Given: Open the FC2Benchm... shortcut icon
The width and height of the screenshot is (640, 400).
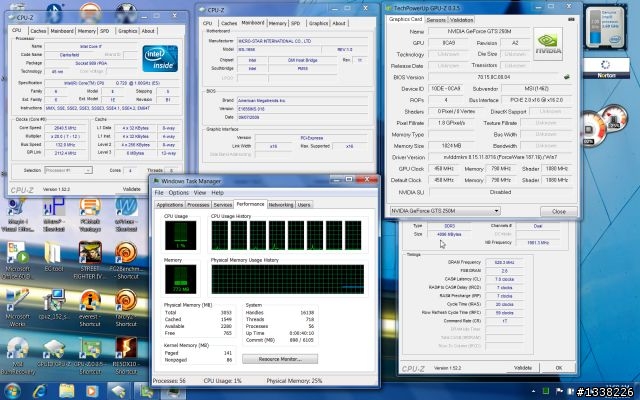Looking at the screenshot, I should pyautogui.click(x=126, y=260).
